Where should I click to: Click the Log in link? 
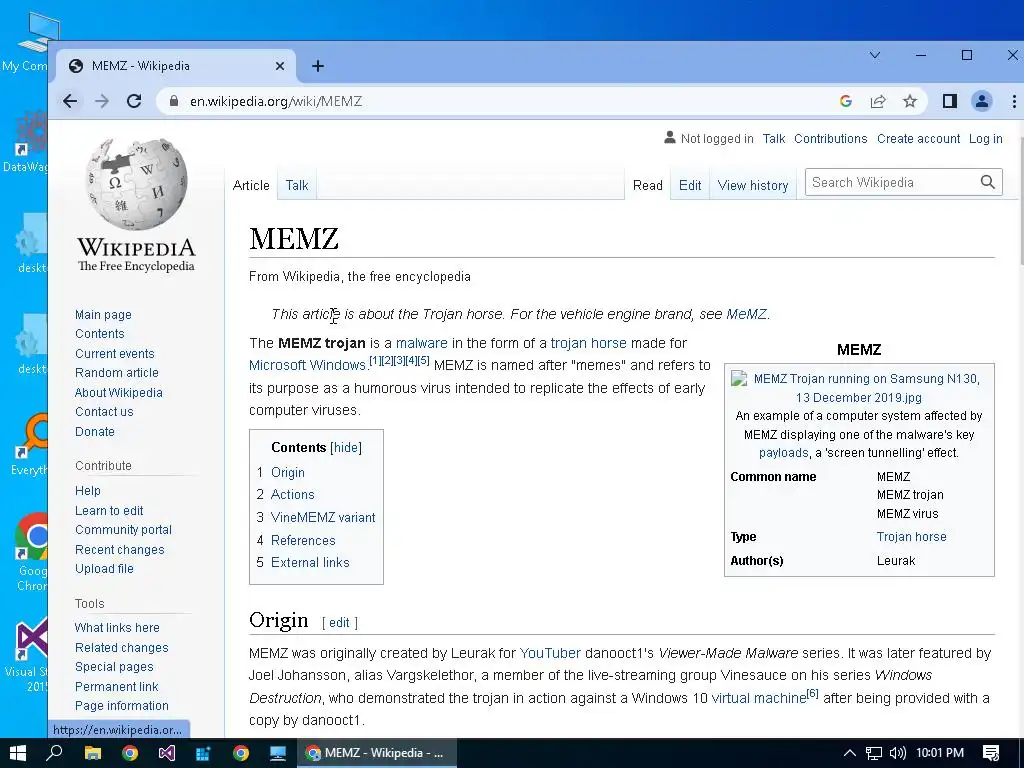point(985,138)
